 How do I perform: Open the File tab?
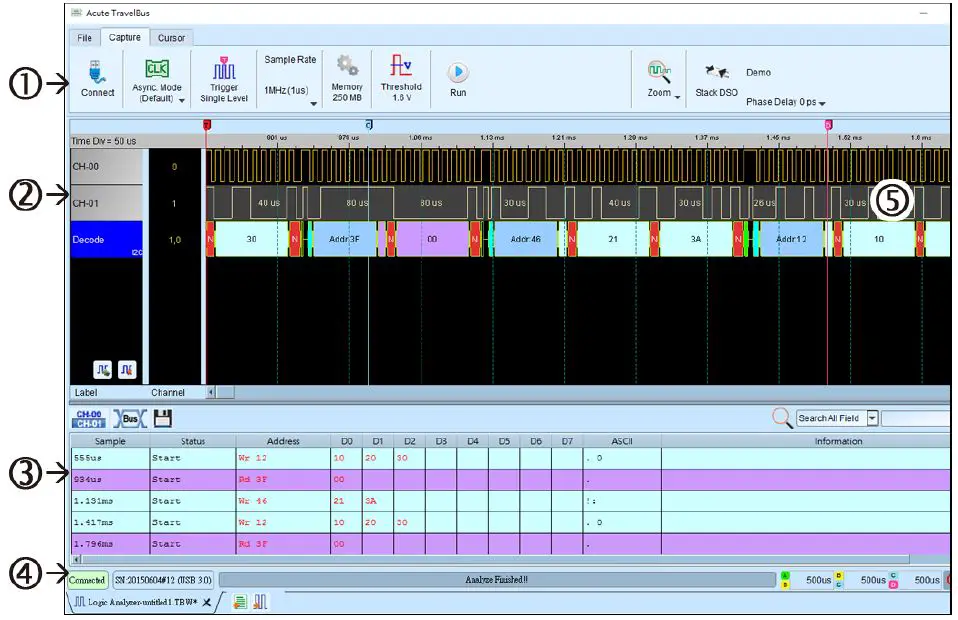(84, 38)
